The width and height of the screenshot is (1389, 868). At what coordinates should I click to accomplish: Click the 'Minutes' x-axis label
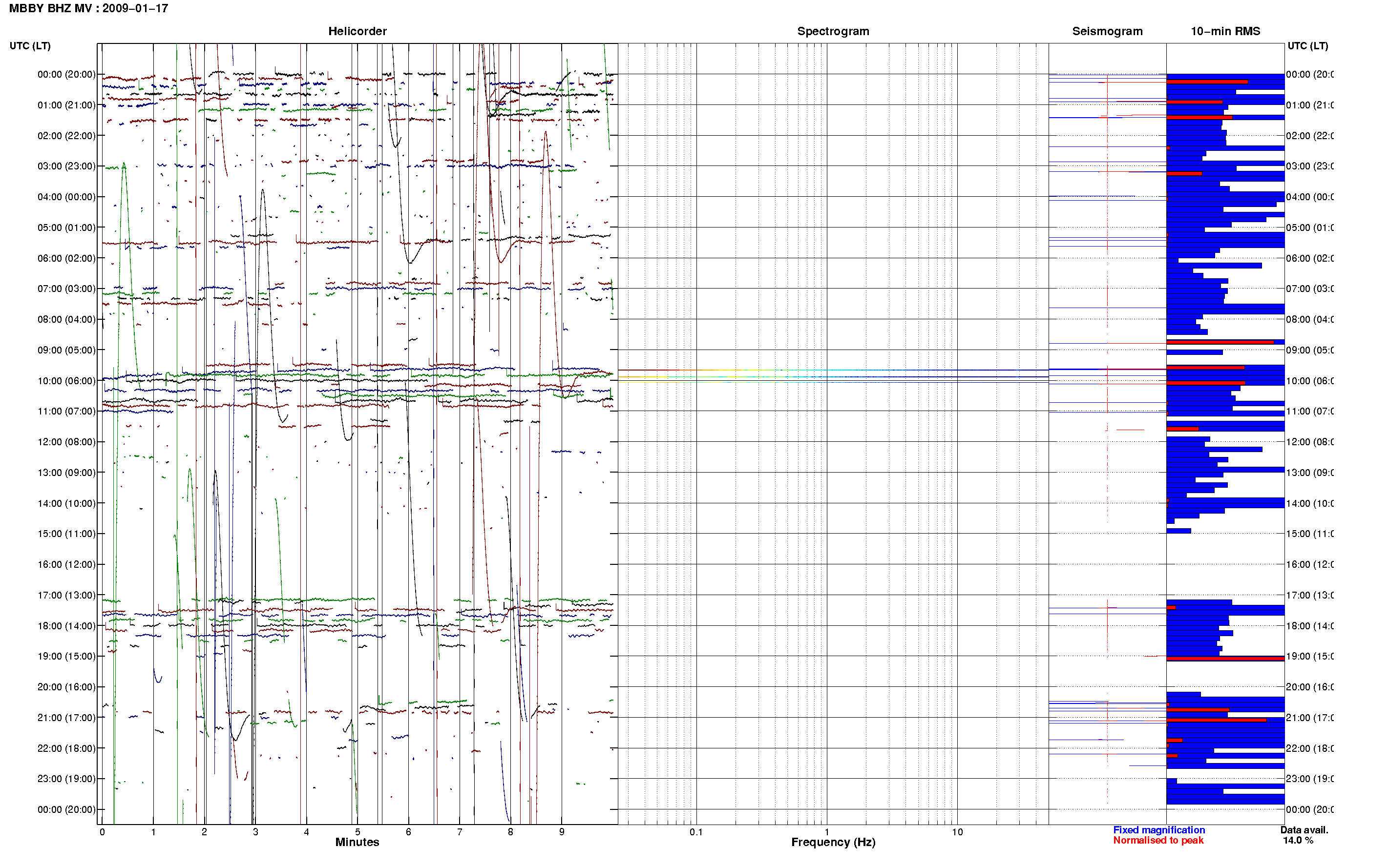[357, 842]
